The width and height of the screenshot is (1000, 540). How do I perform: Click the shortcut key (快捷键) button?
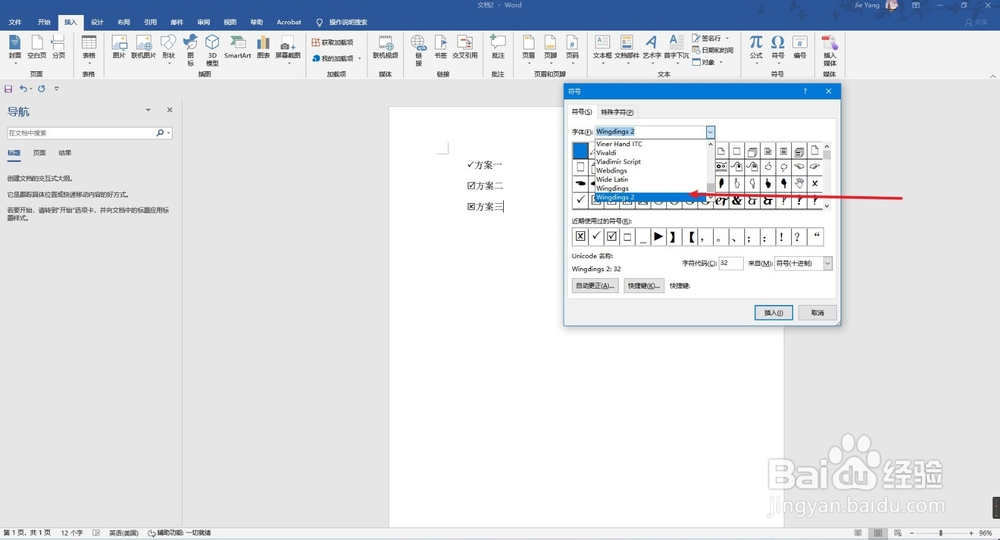pyautogui.click(x=643, y=286)
